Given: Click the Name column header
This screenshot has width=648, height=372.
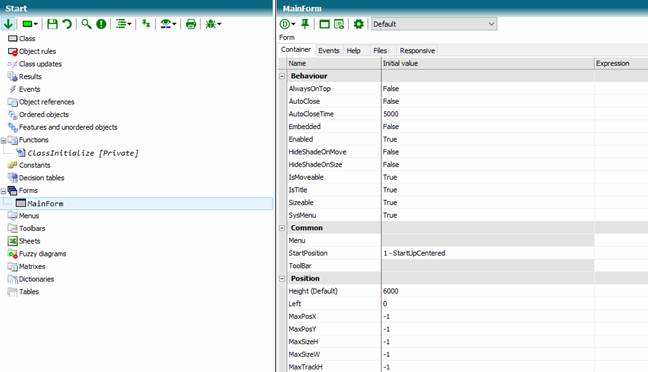Looking at the screenshot, I should click(x=334, y=63).
